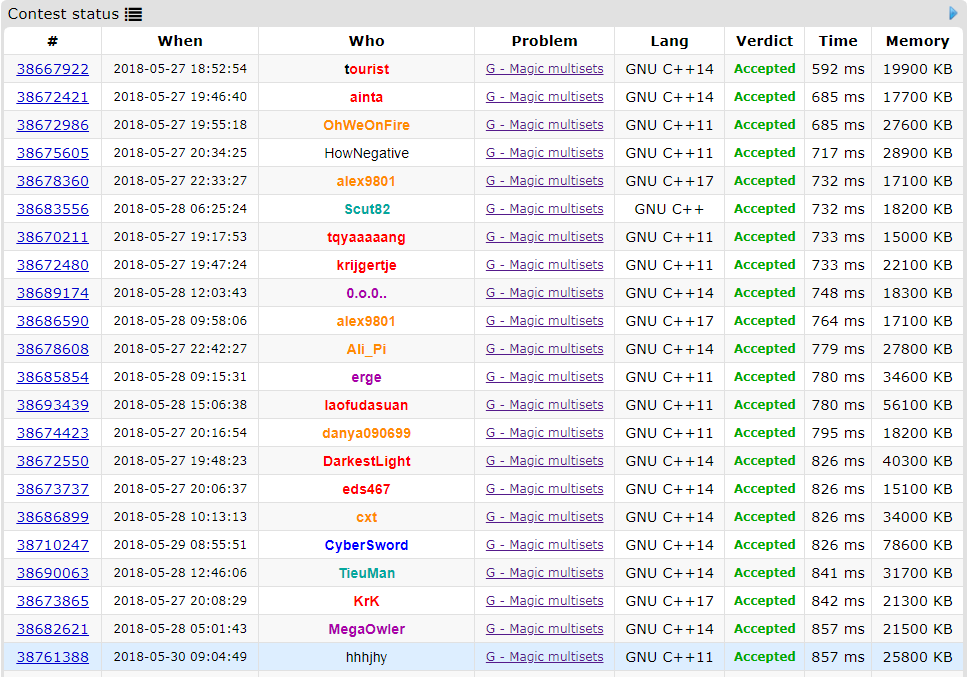Open Magic multisets problem in tourist's row
The height and width of the screenshot is (677, 968).
pyautogui.click(x=544, y=69)
